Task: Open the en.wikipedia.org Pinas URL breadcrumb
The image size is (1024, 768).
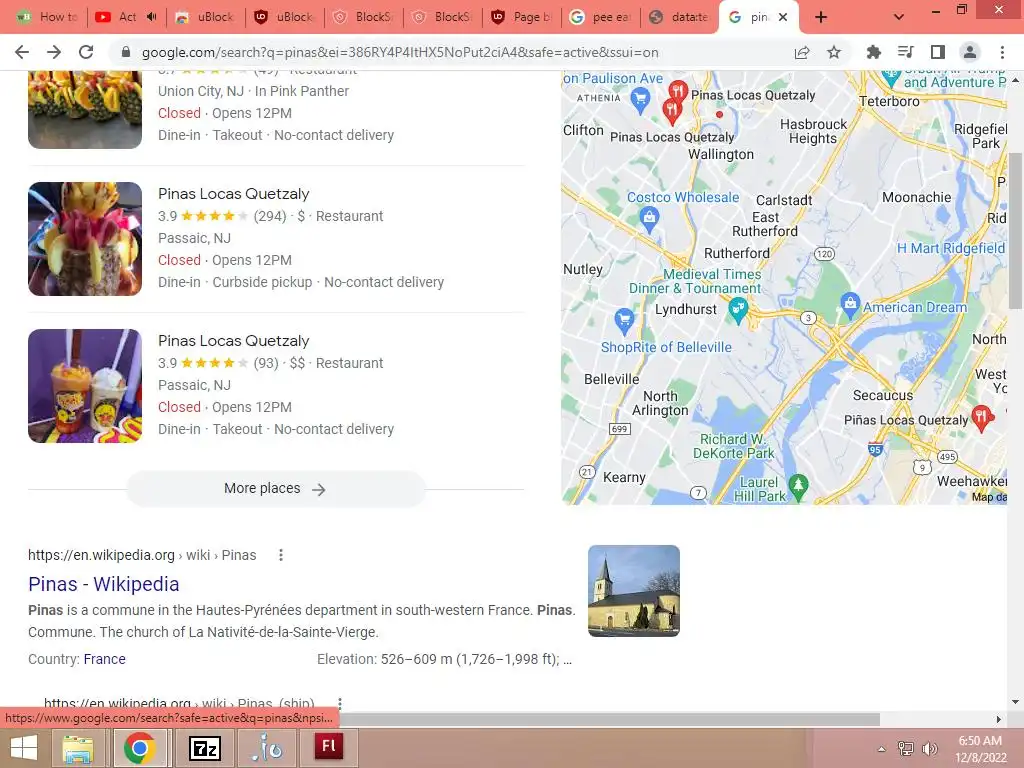Action: click(x=142, y=555)
